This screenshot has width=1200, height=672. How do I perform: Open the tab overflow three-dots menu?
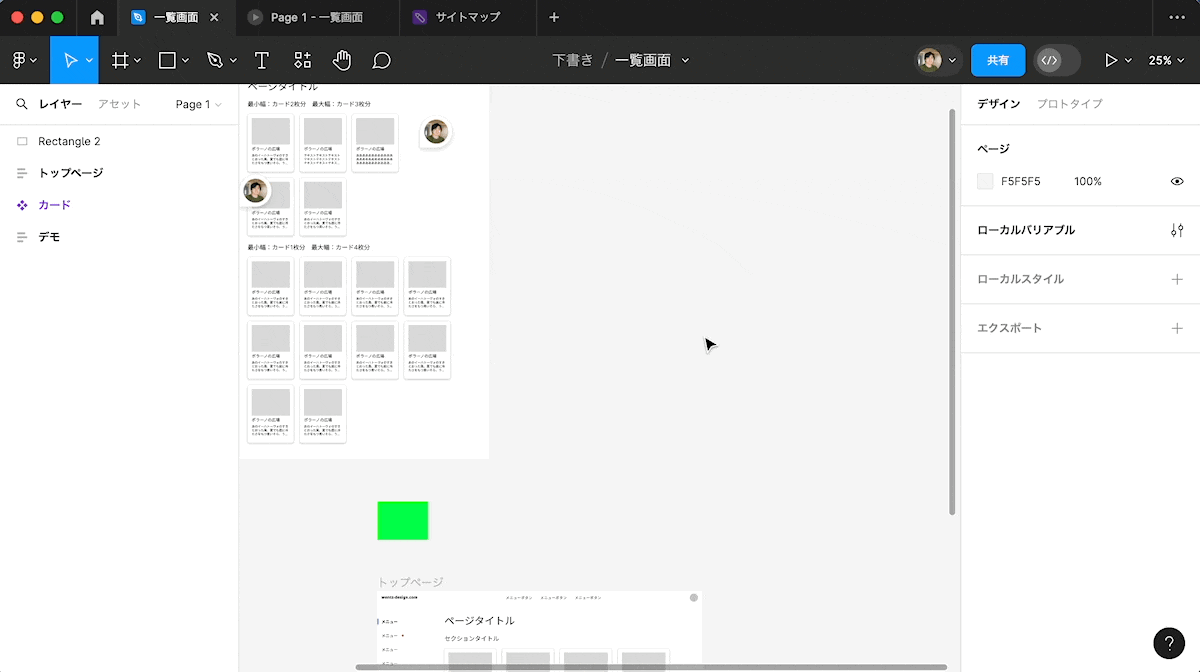point(1176,17)
